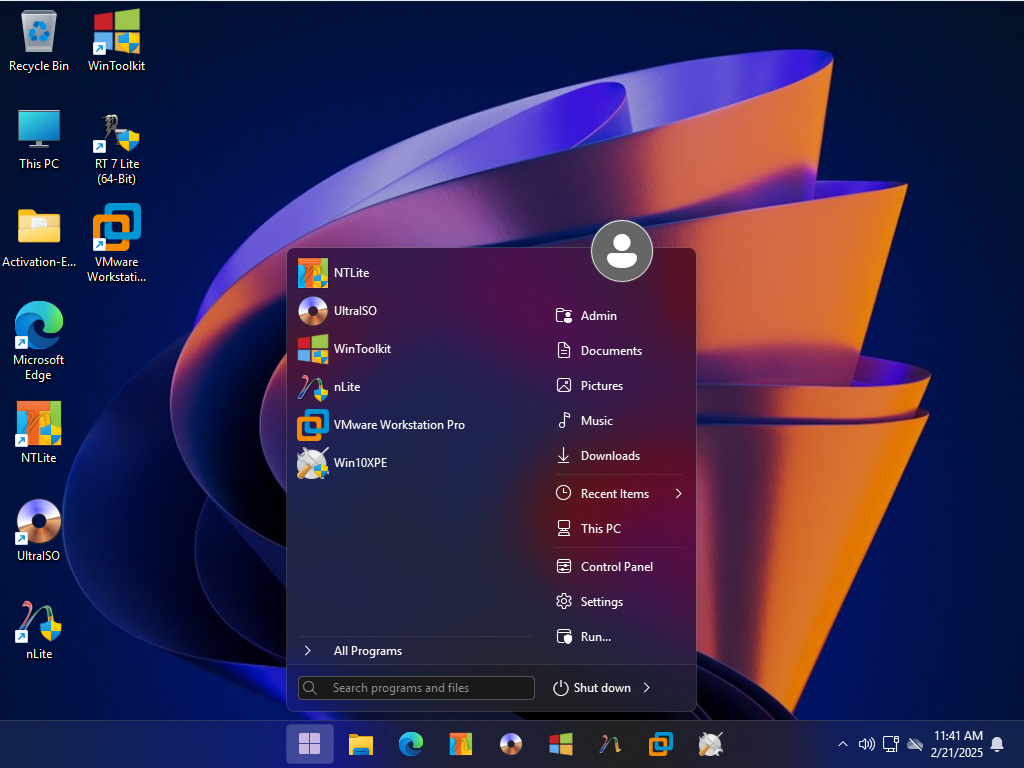The width and height of the screenshot is (1024, 768).
Task: Open Pictures from the Start menu
Action: coord(618,386)
